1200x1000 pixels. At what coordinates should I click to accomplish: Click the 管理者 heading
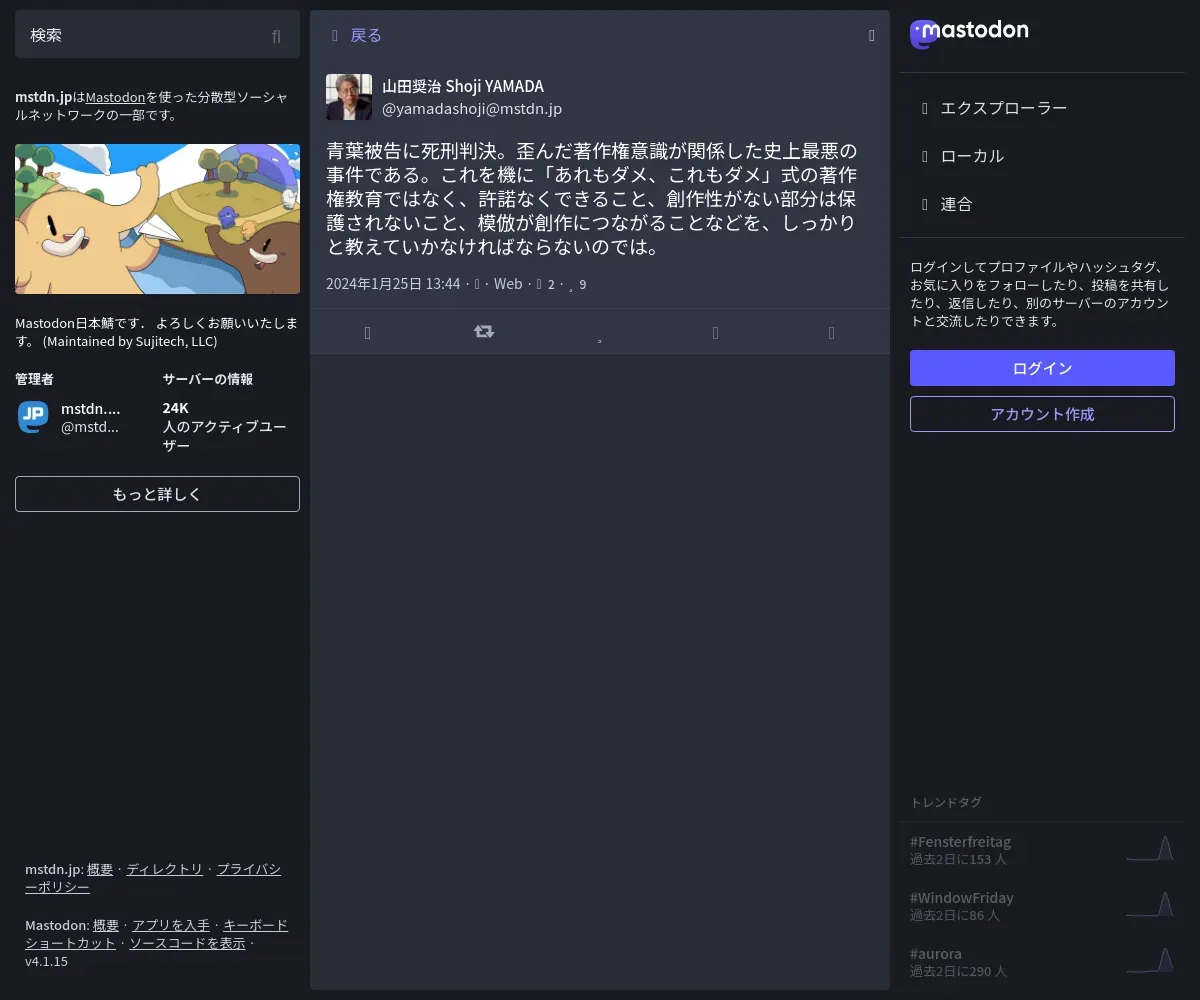coord(34,379)
